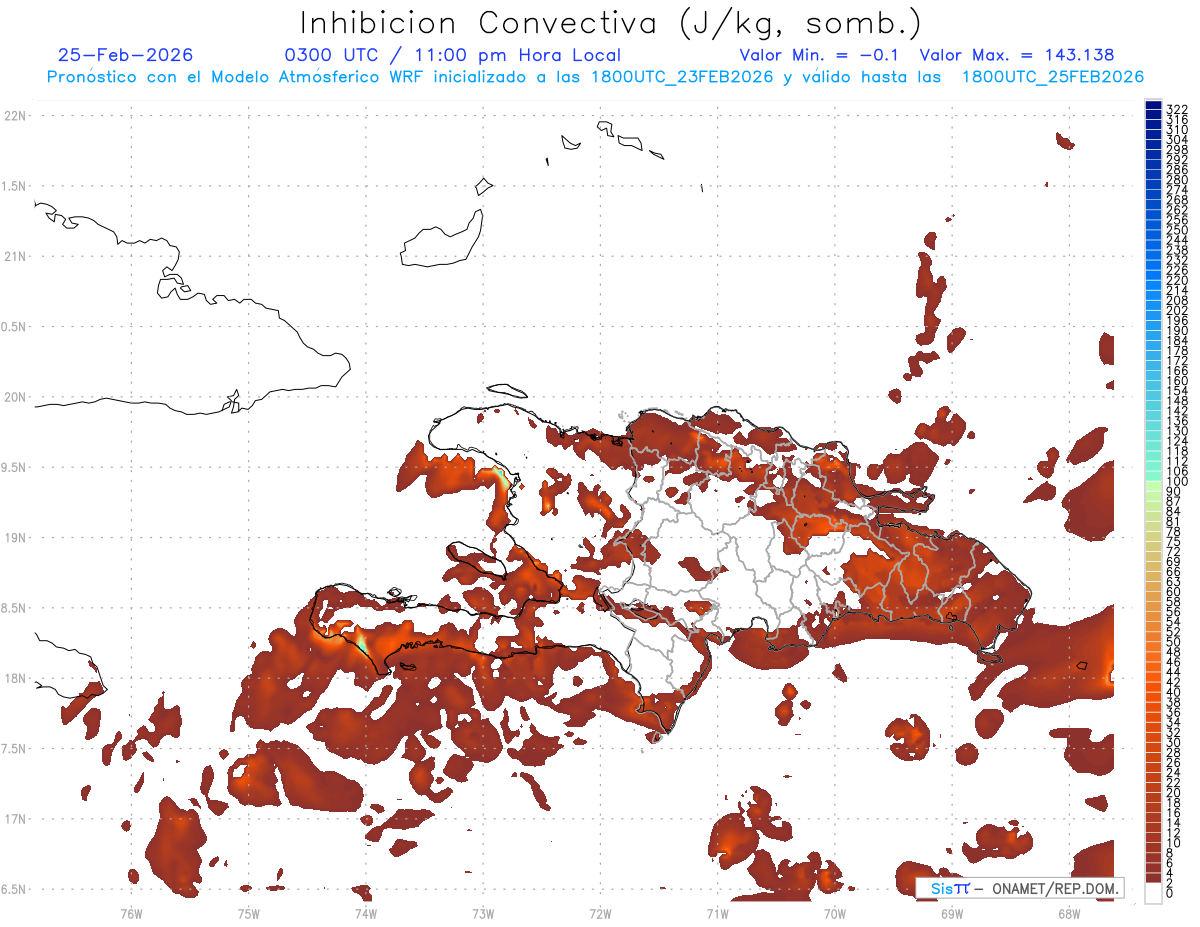
Task: Click the "130" colorbar value
Action: coord(1176,431)
